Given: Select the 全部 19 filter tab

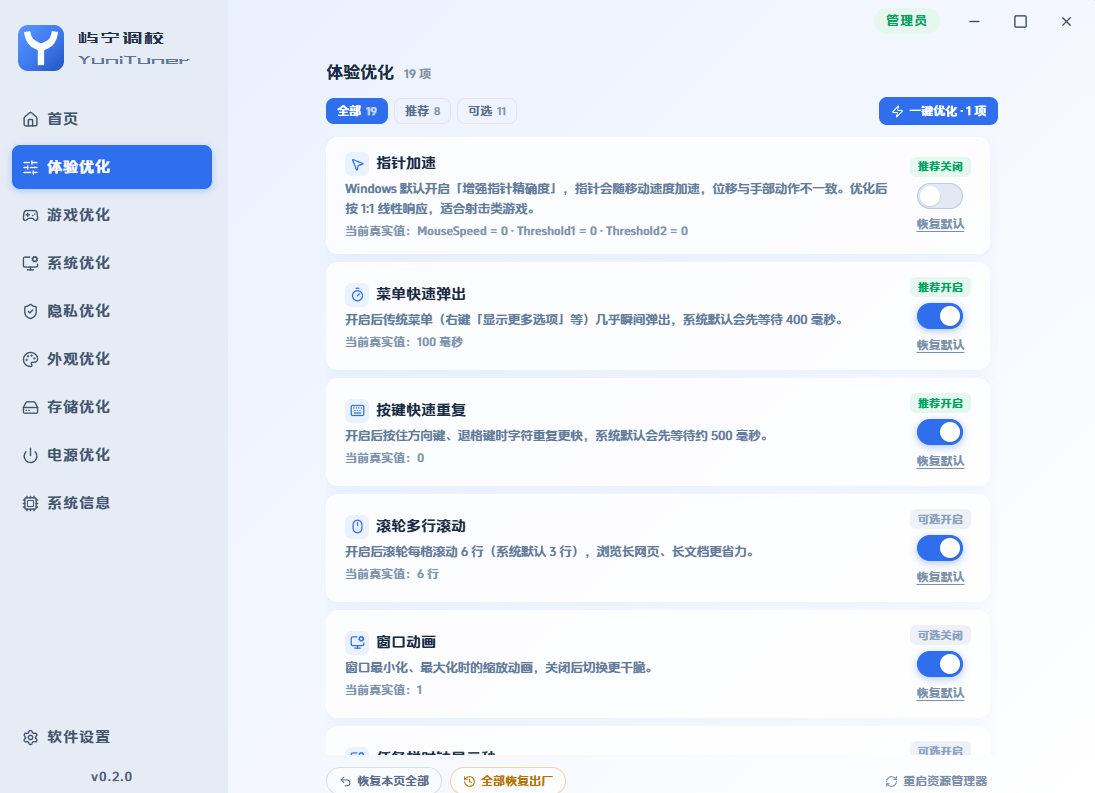Looking at the screenshot, I should point(357,111).
